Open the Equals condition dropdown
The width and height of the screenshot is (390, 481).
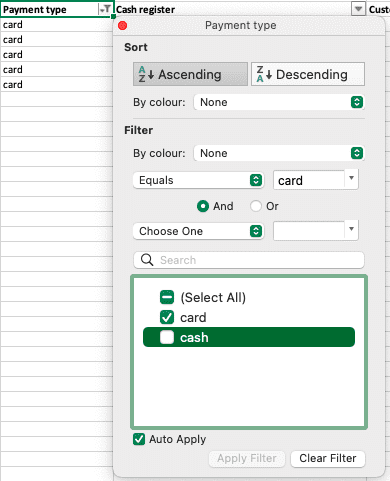199,180
